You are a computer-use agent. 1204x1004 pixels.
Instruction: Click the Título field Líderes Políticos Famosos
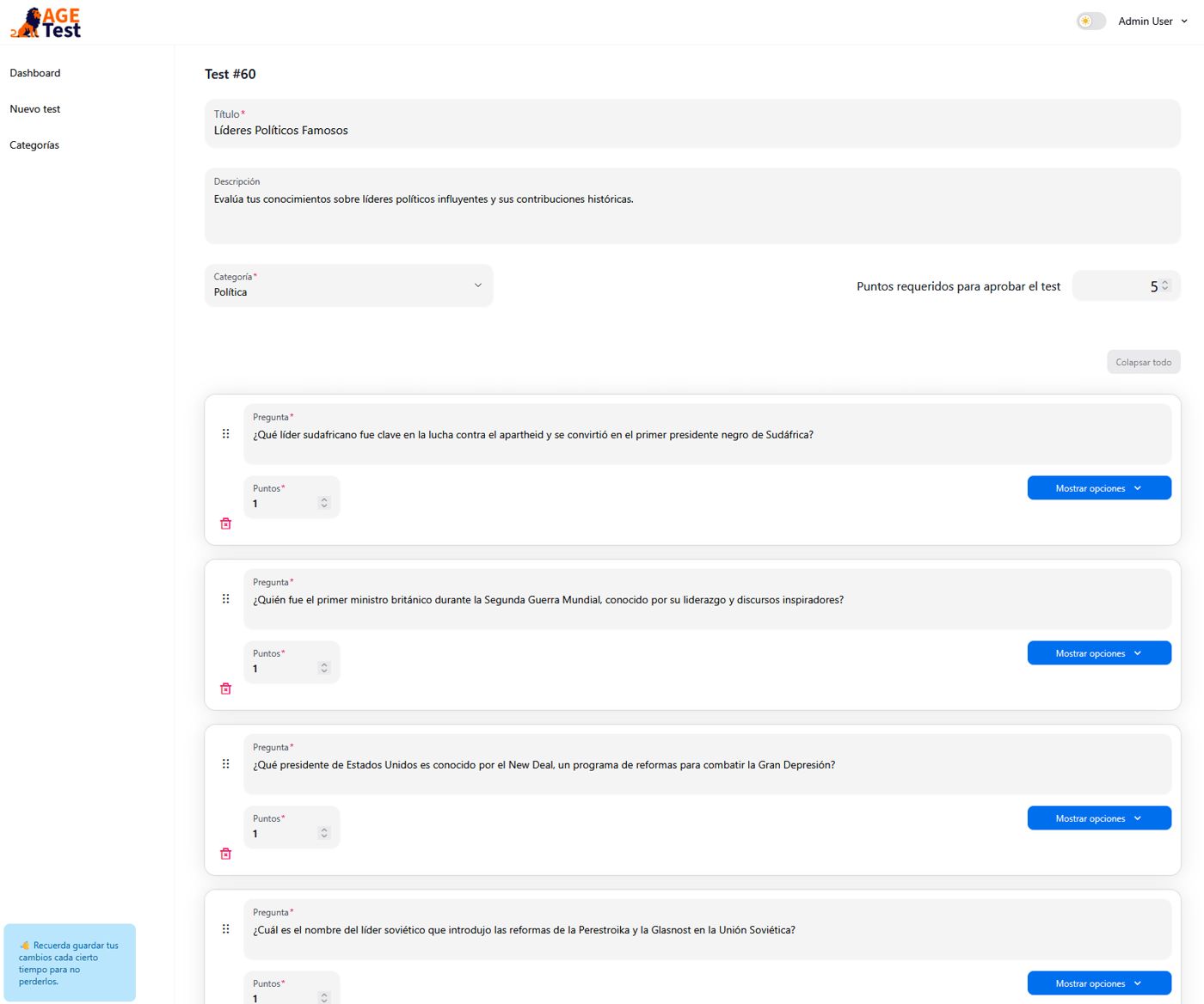click(x=692, y=123)
